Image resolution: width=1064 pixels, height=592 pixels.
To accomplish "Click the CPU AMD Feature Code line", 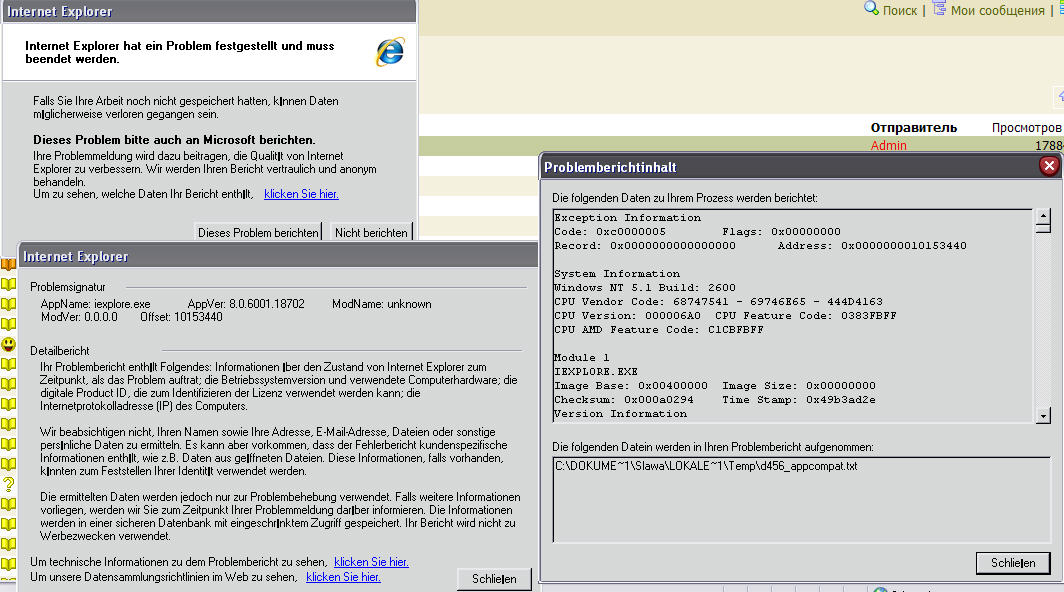I will 658,330.
